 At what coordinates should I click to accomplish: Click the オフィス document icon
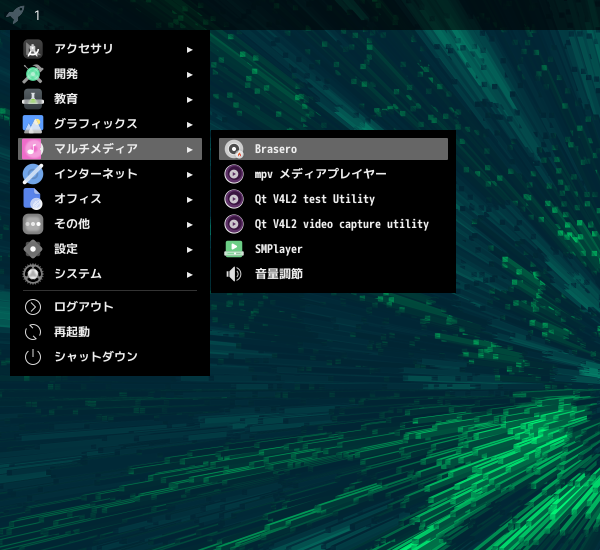[33, 199]
